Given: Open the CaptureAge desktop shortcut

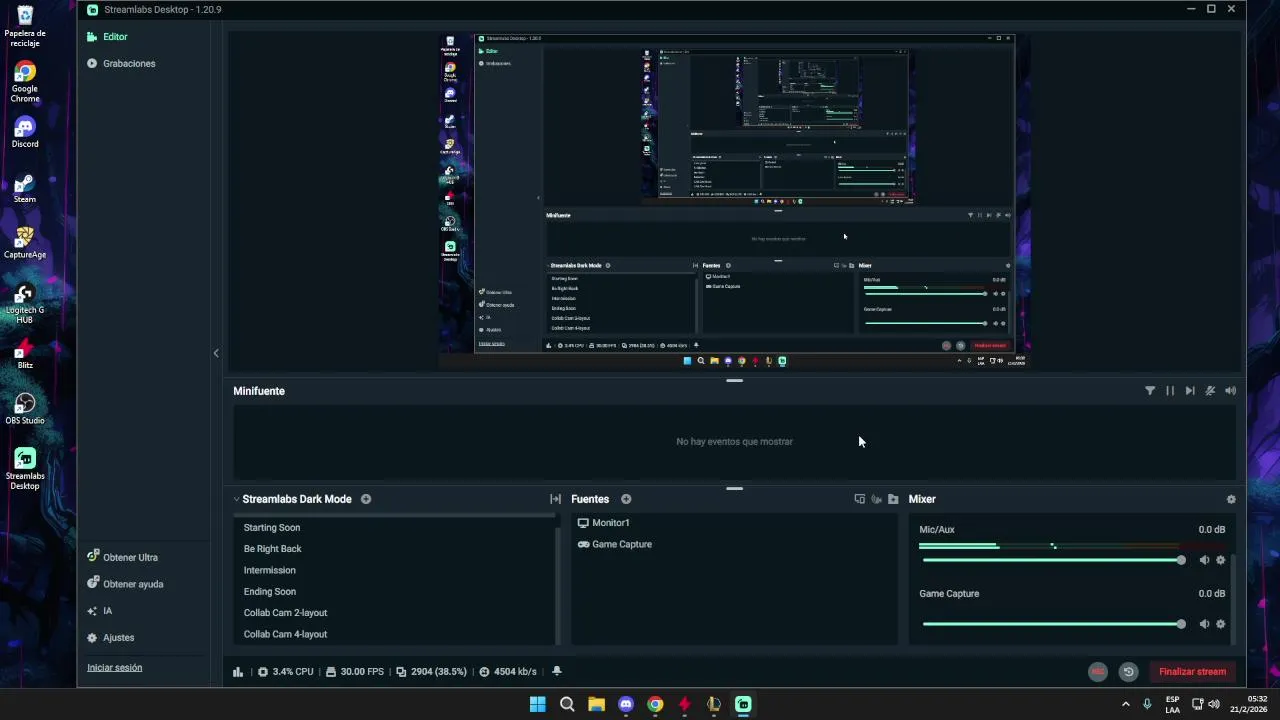Looking at the screenshot, I should [25, 243].
